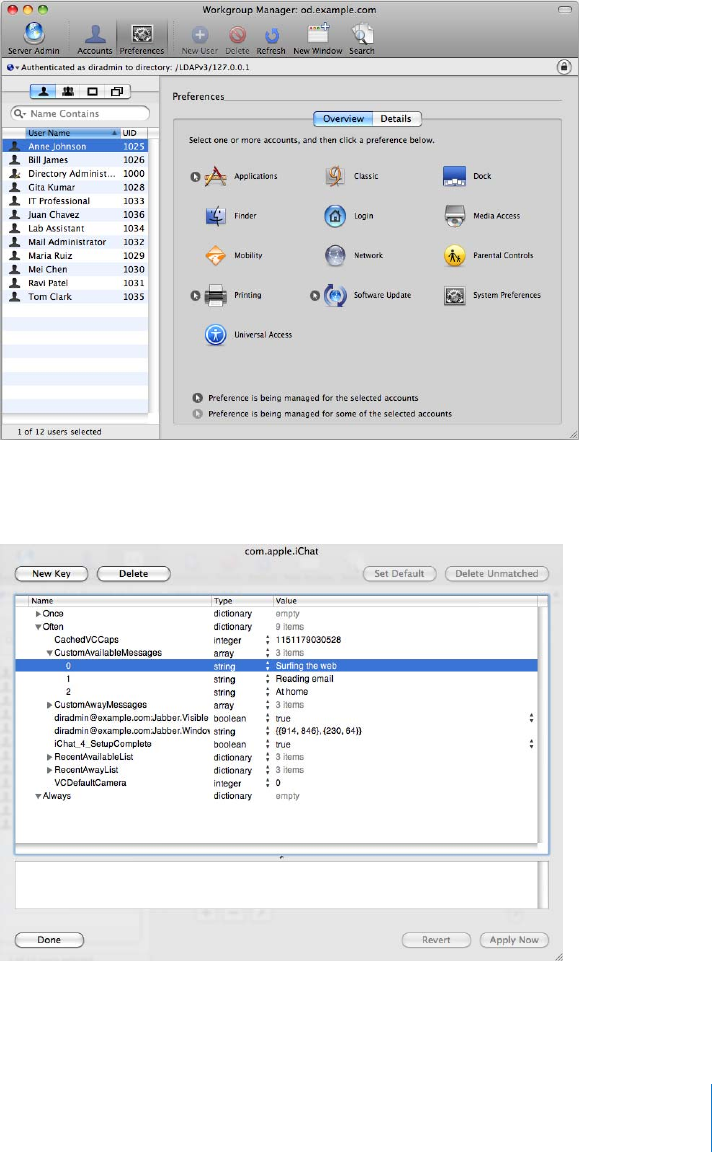Collapse the Always dictionary
The height and width of the screenshot is (1152, 712).
(38, 796)
